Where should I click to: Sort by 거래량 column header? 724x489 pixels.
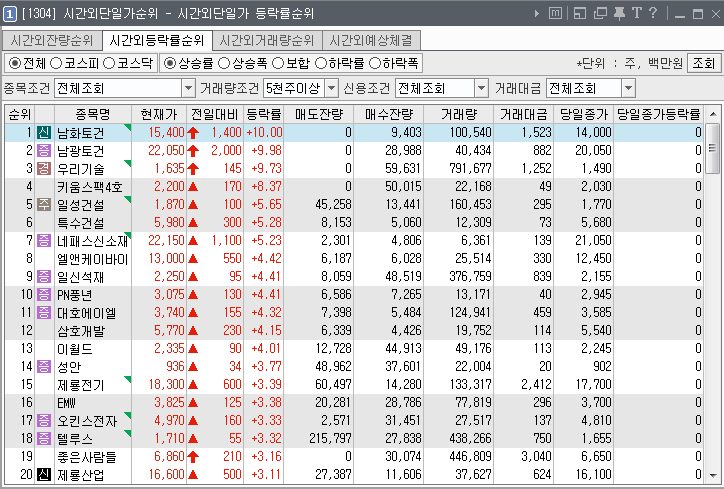coord(458,114)
